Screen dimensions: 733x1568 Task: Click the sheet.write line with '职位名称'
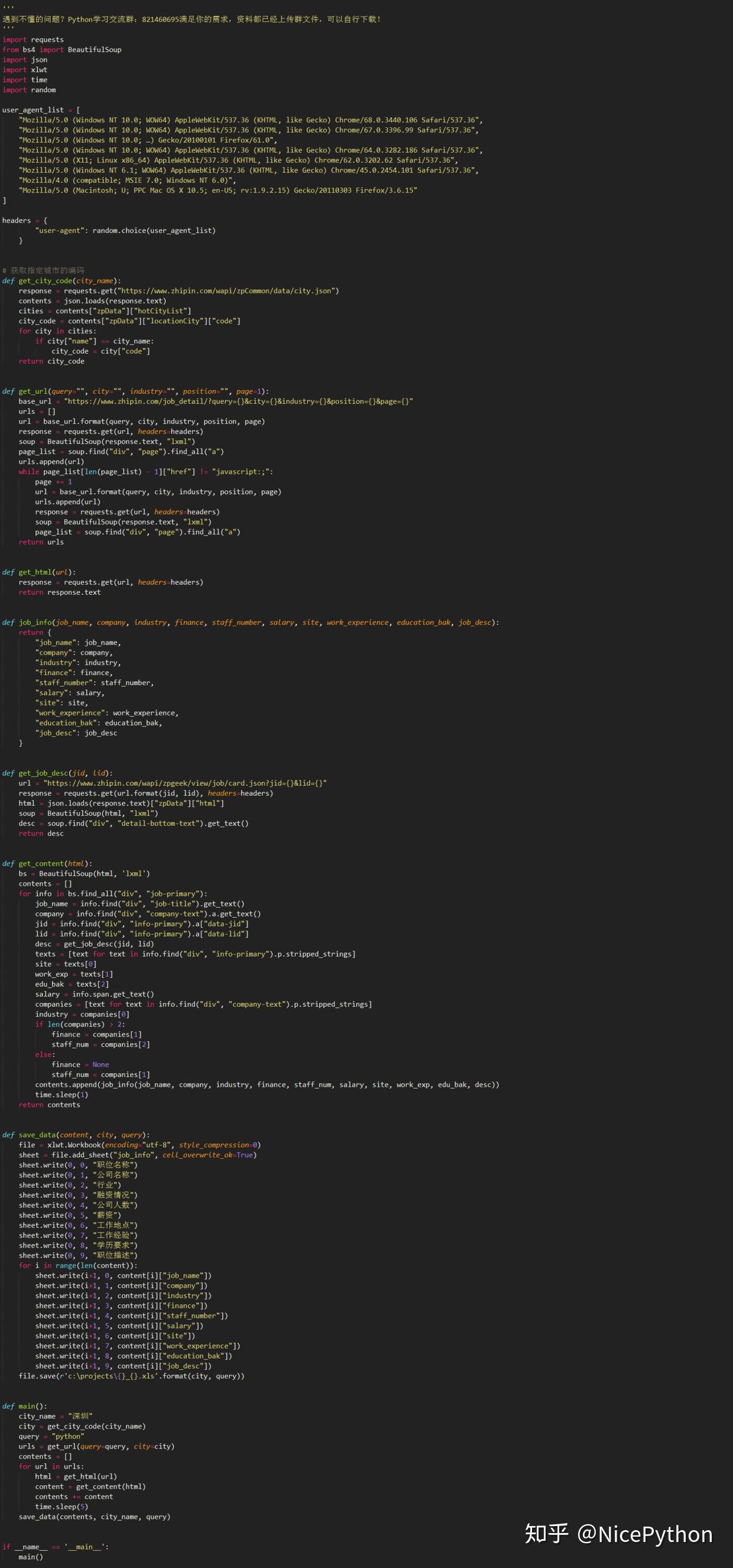[x=78, y=1164]
